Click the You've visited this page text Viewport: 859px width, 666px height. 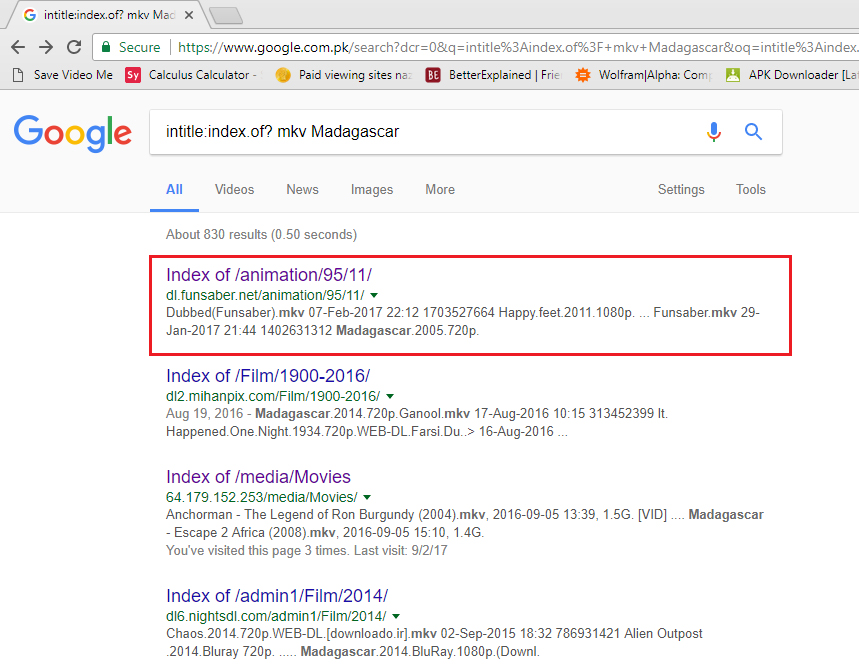coord(307,550)
